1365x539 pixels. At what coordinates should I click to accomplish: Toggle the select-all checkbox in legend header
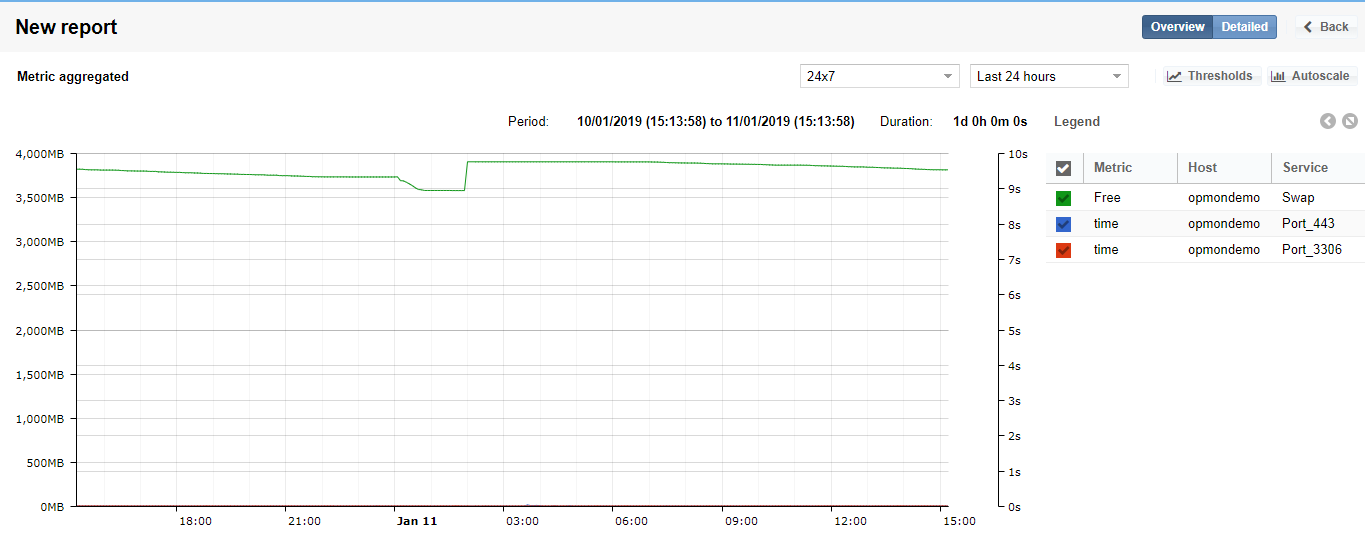pos(1063,168)
